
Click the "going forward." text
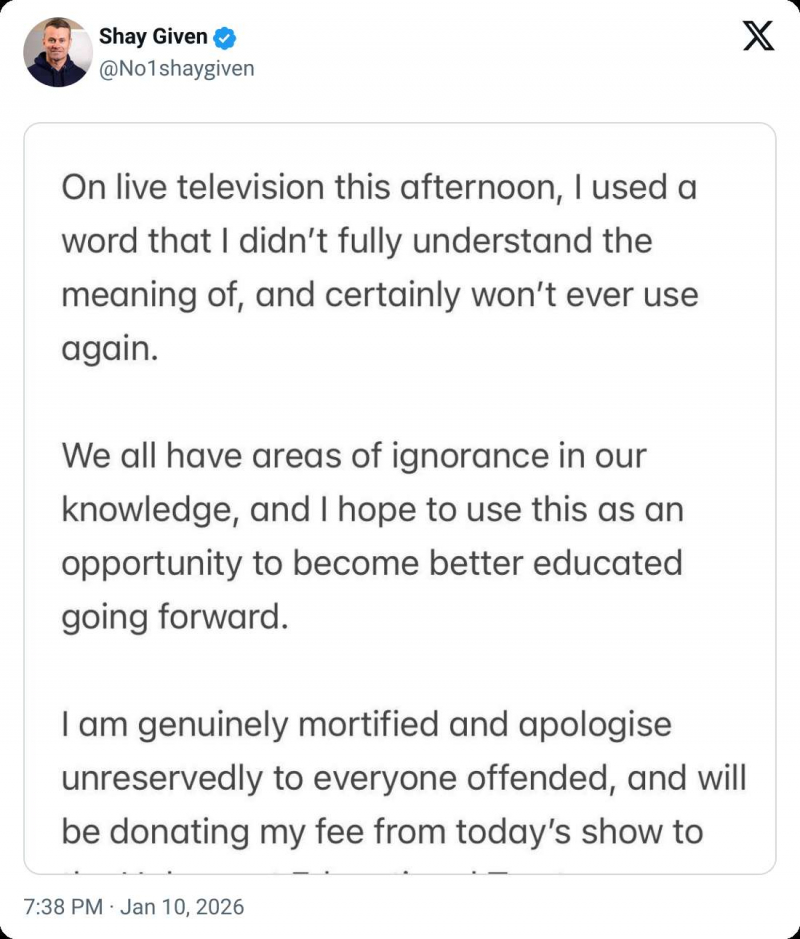click(174, 617)
